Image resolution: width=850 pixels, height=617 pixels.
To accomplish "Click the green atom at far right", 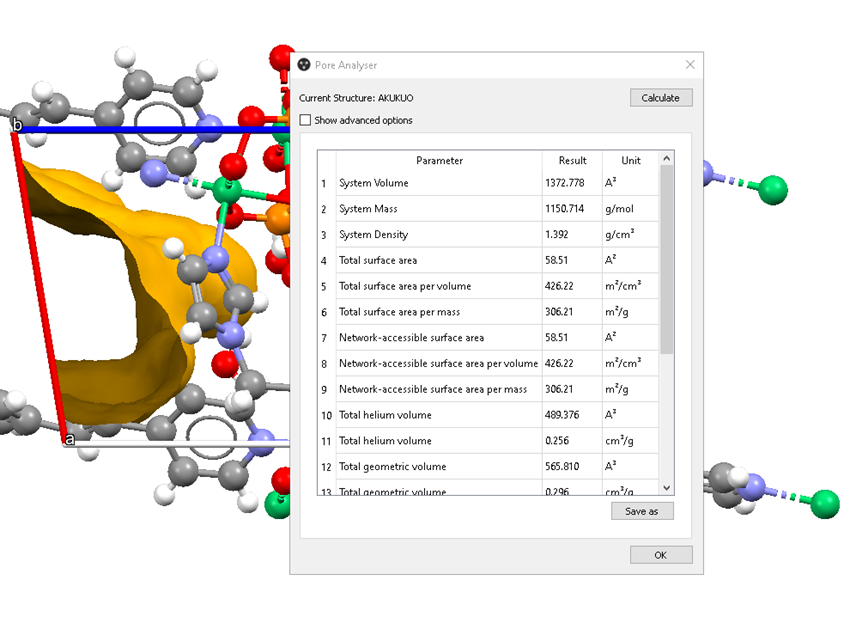I will tap(772, 188).
